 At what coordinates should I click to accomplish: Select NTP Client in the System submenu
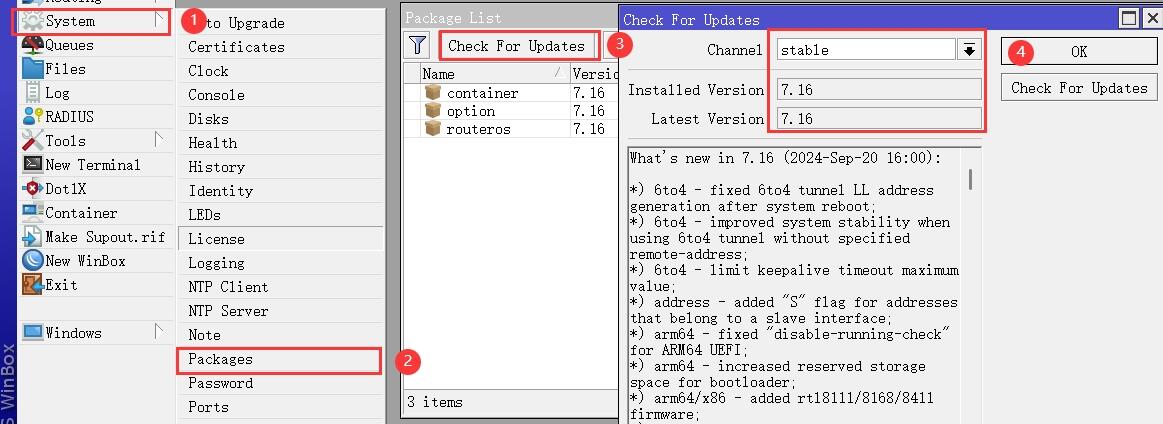(280, 287)
